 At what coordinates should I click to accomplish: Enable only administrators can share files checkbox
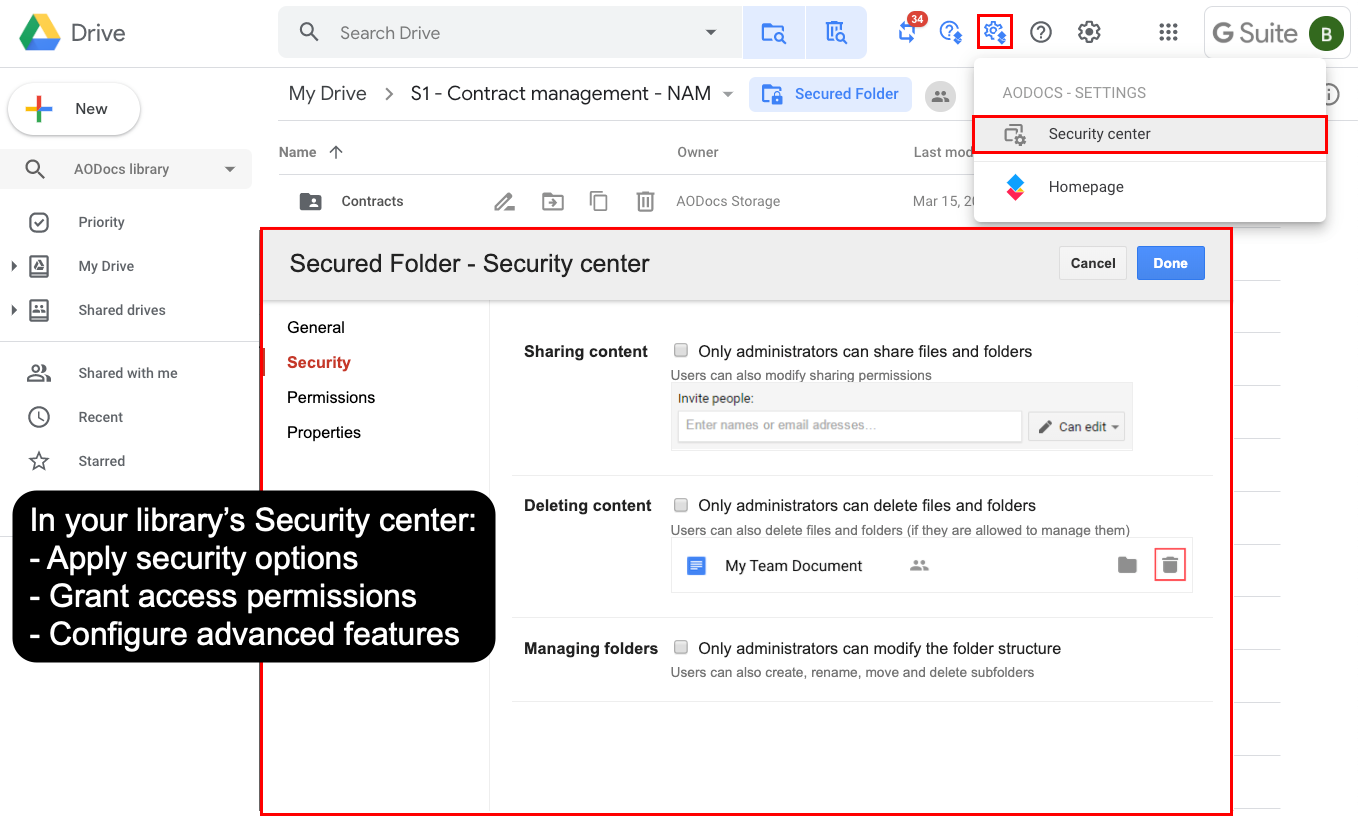(681, 351)
